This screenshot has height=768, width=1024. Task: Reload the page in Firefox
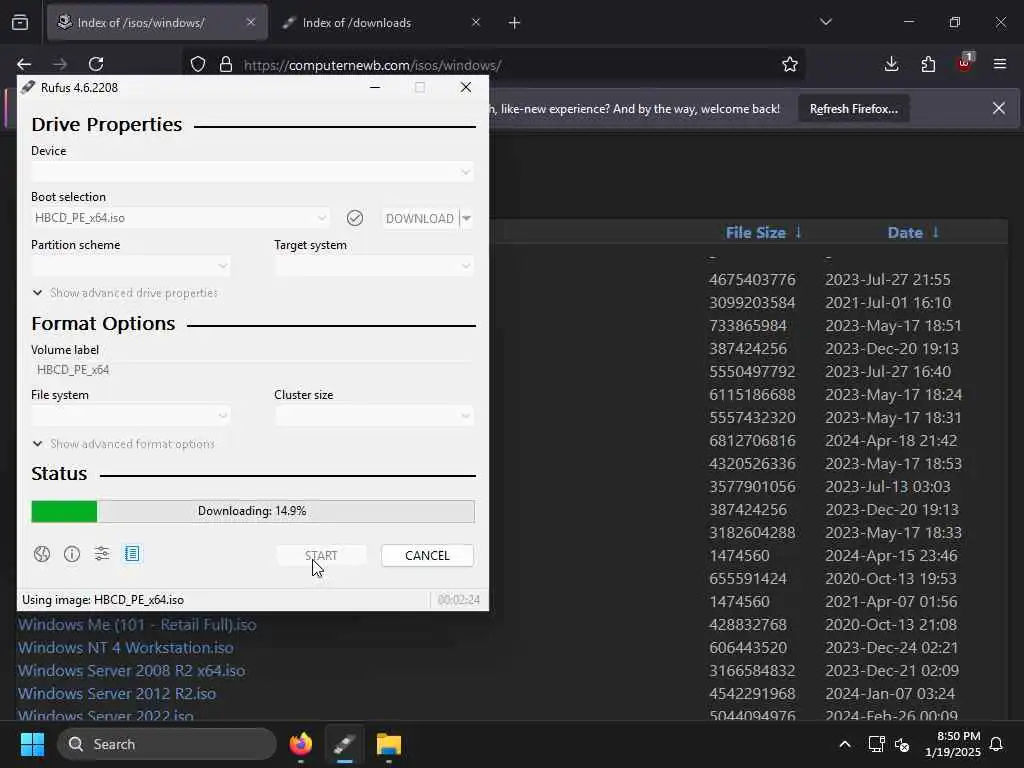(x=96, y=64)
